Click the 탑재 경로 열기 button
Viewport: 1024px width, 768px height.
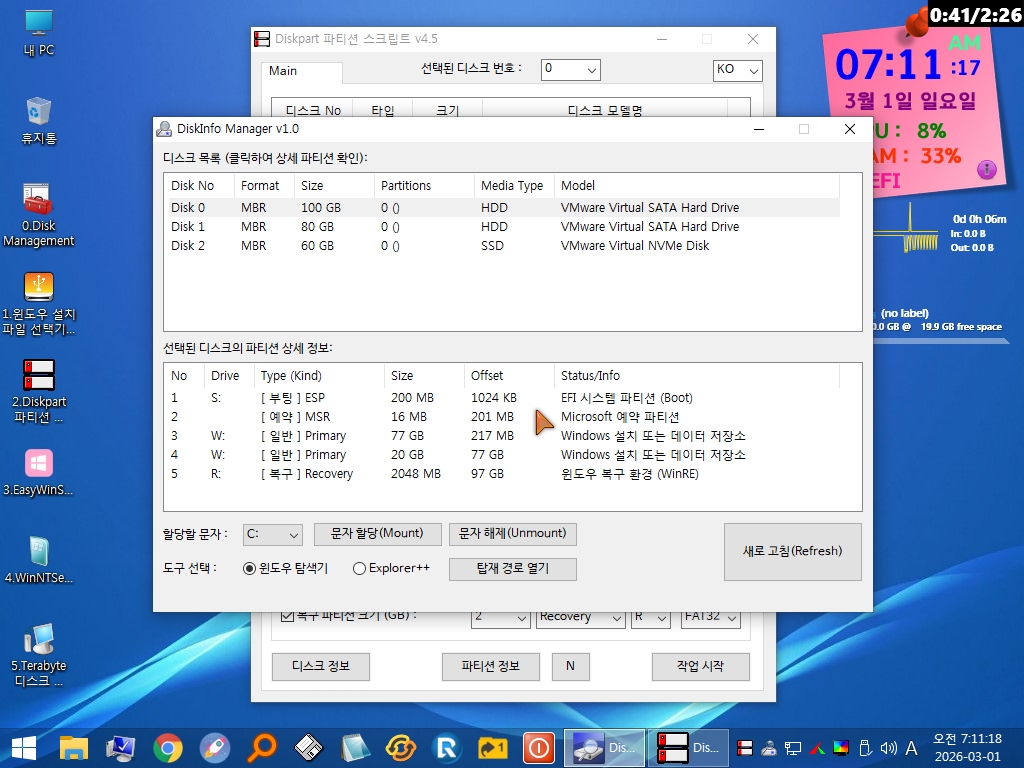513,568
